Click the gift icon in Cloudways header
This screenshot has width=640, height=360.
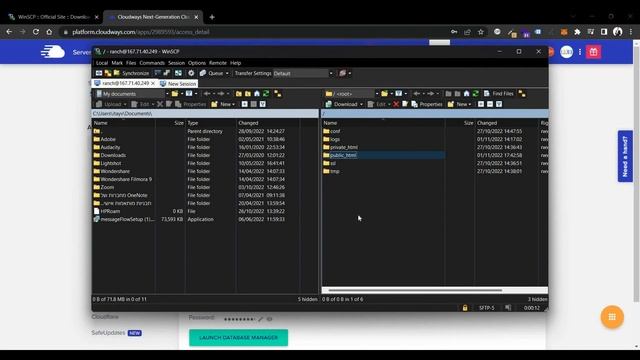pos(593,52)
